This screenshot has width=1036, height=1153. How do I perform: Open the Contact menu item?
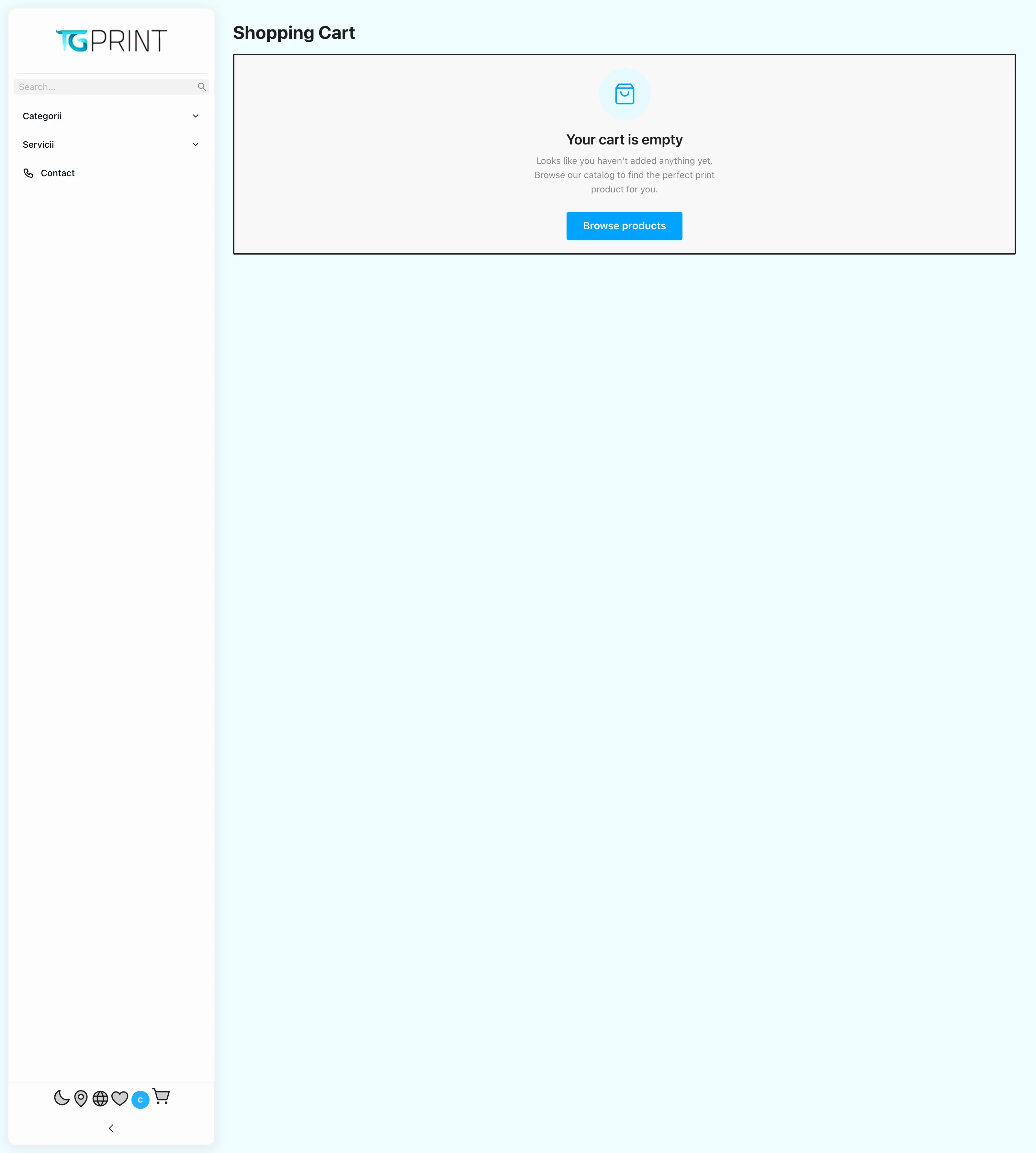coord(111,173)
